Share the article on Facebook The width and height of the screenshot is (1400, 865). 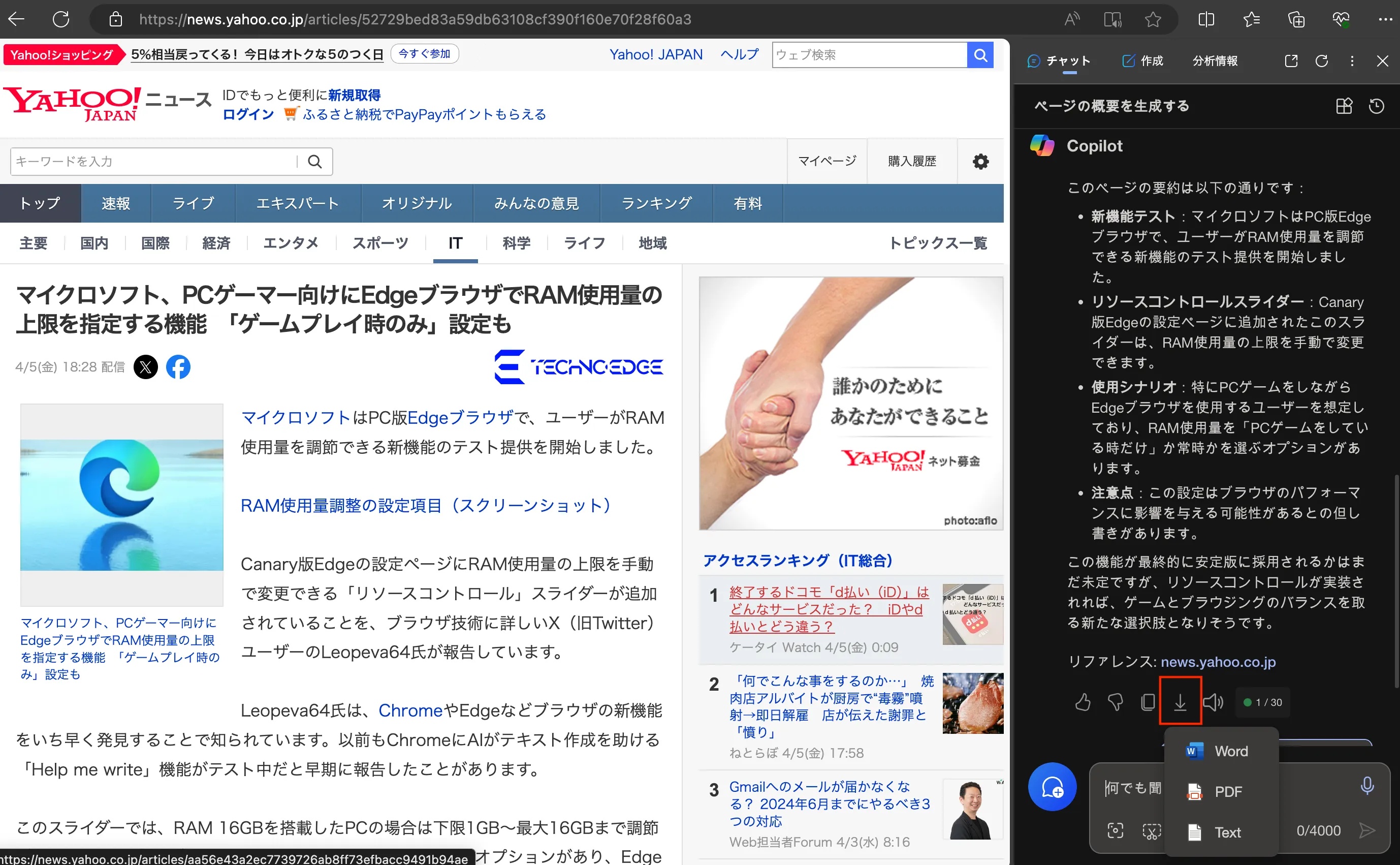[178, 367]
